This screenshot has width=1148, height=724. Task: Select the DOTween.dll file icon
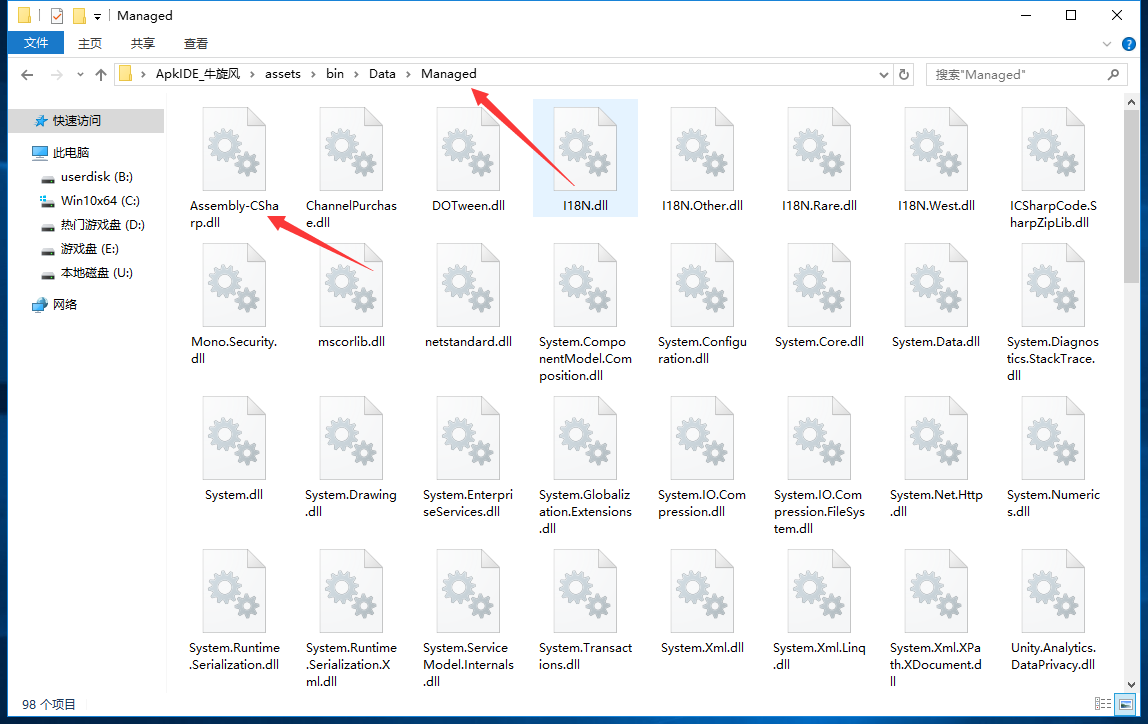pos(468,149)
